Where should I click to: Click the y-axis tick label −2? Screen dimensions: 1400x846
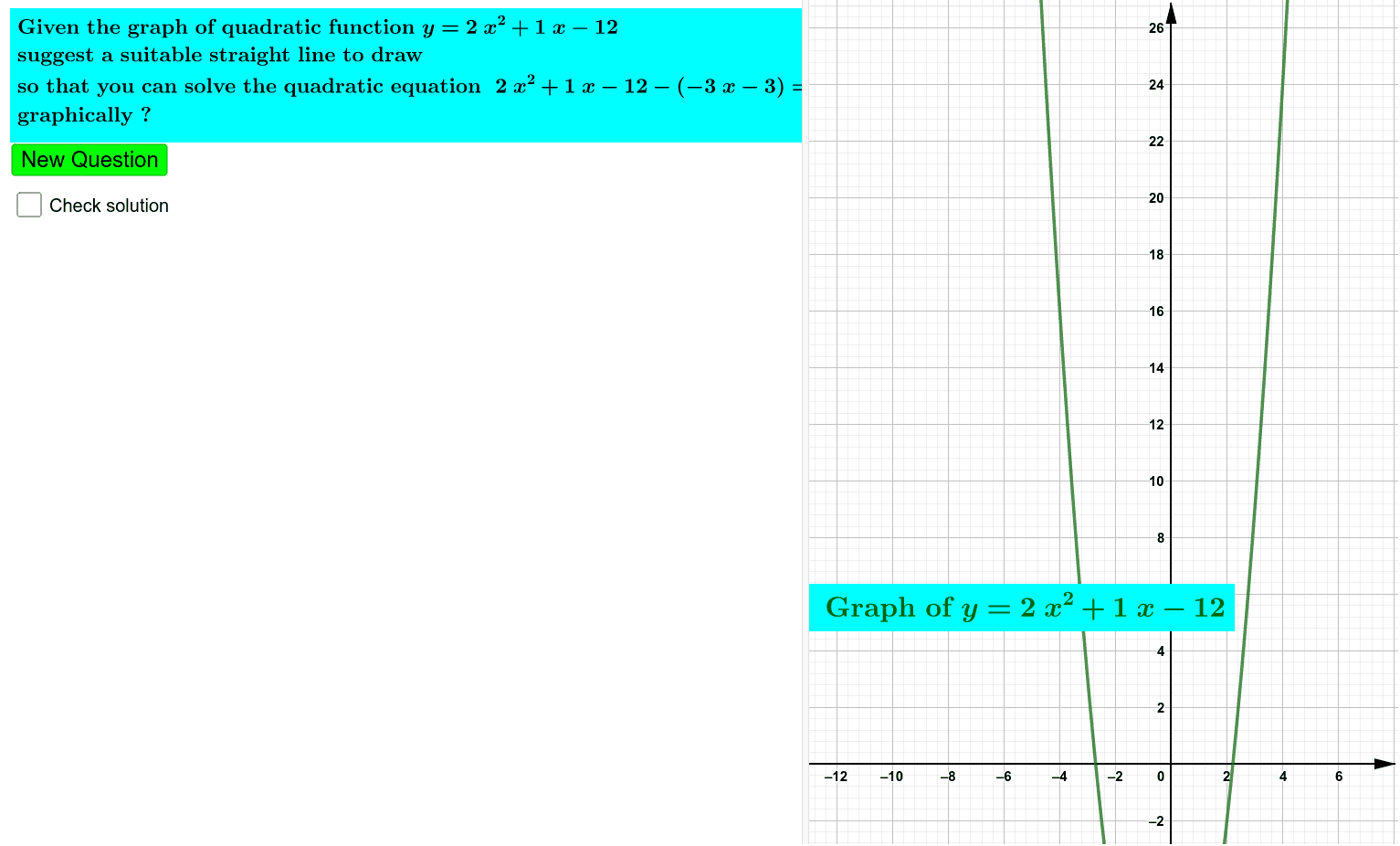coord(1155,821)
